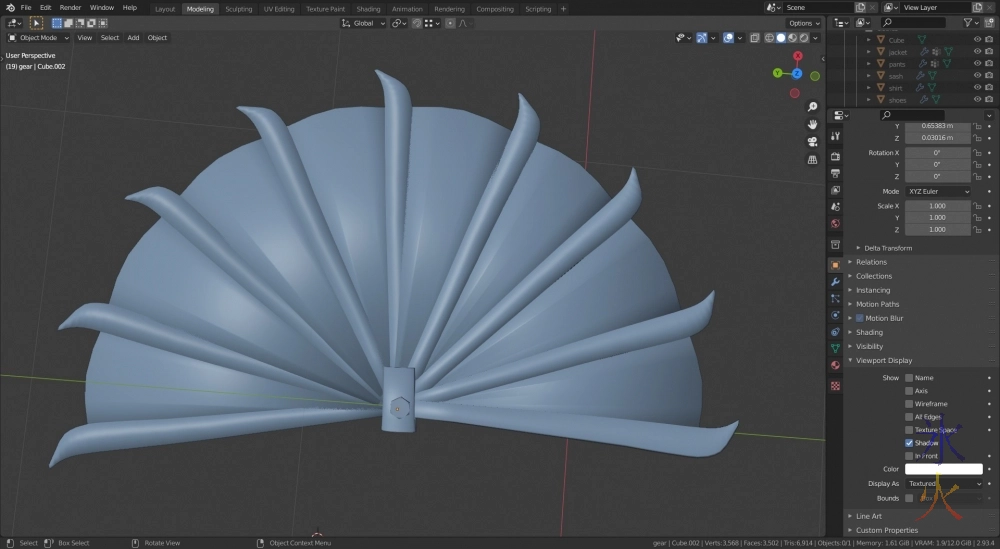Switch perspective/orthographic with the grid icon
This screenshot has width=1000, height=549.
(813, 158)
